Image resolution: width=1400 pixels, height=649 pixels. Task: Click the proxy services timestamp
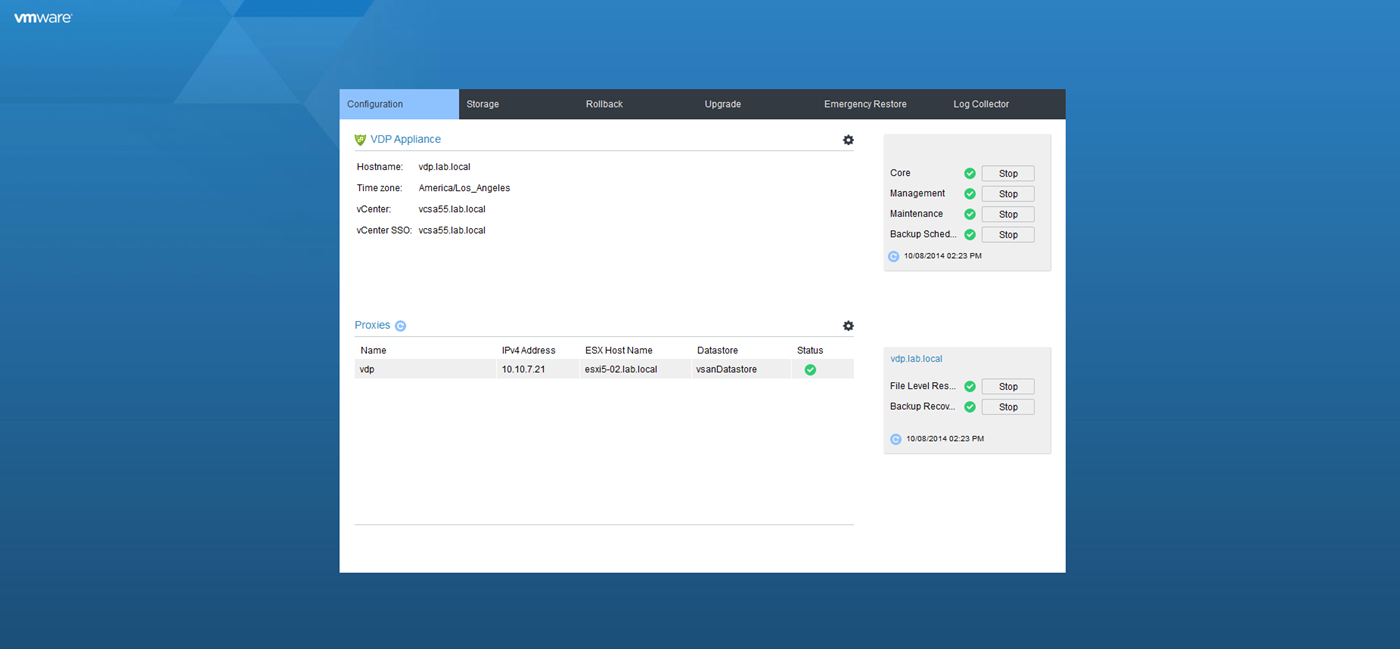(x=945, y=439)
